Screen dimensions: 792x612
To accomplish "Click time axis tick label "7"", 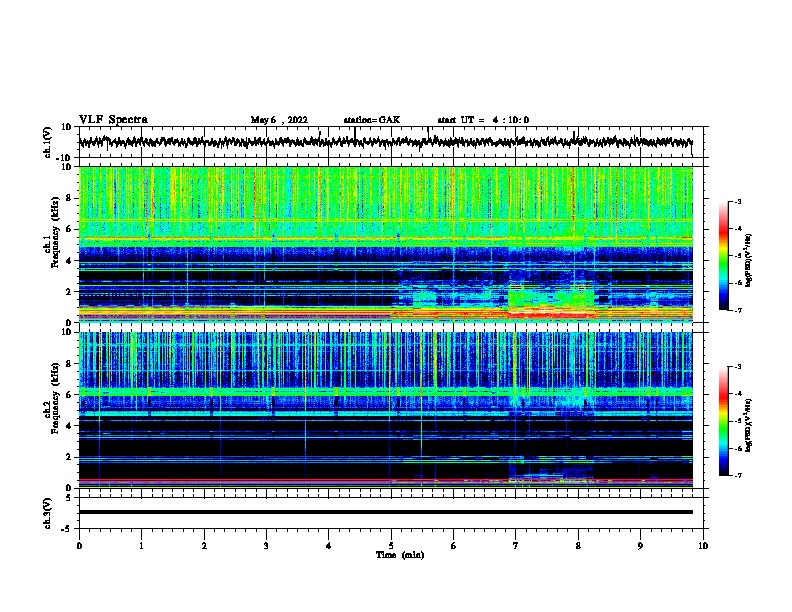I will click(516, 546).
